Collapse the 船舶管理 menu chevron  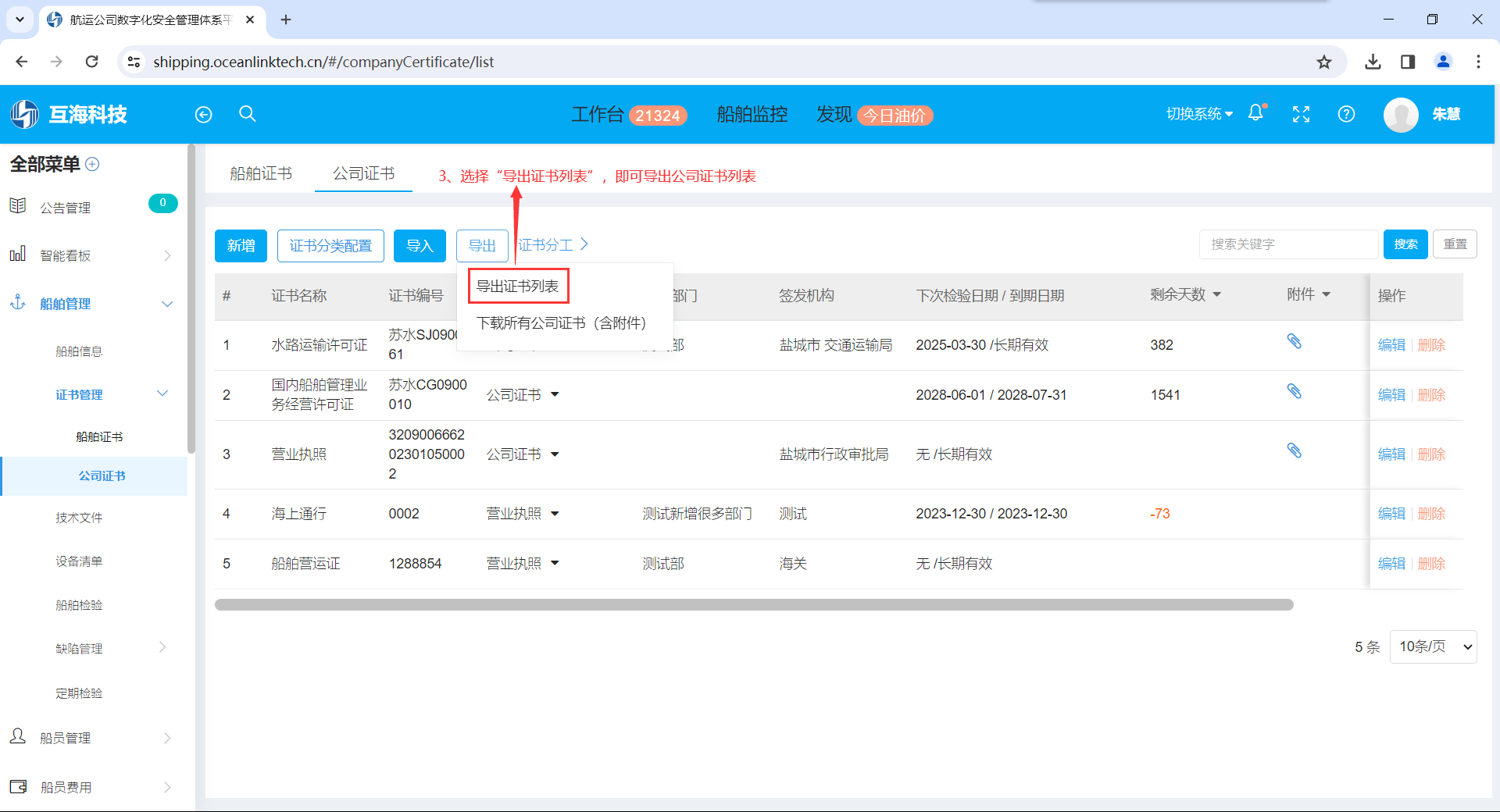[167, 304]
